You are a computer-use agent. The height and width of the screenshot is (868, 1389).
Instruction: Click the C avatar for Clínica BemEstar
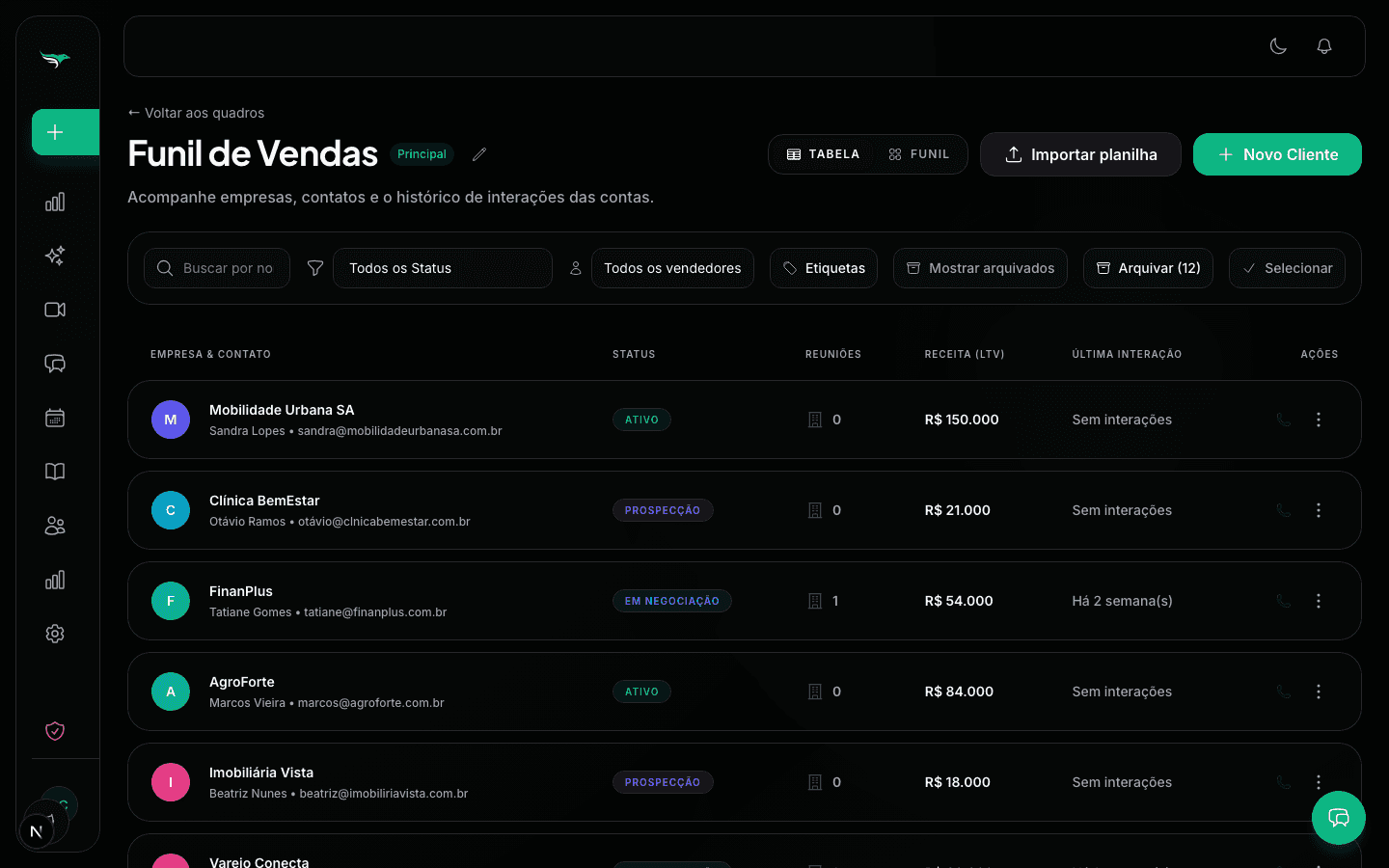pyautogui.click(x=171, y=510)
